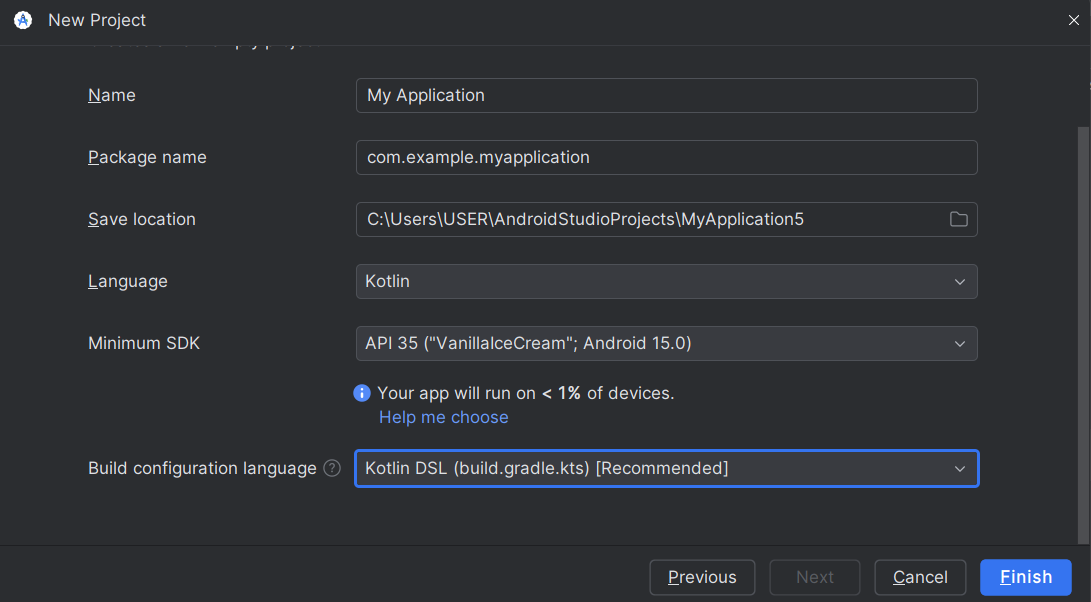Focus the Name field containing My Application
Screen dimensions: 1091x602
[666, 95]
